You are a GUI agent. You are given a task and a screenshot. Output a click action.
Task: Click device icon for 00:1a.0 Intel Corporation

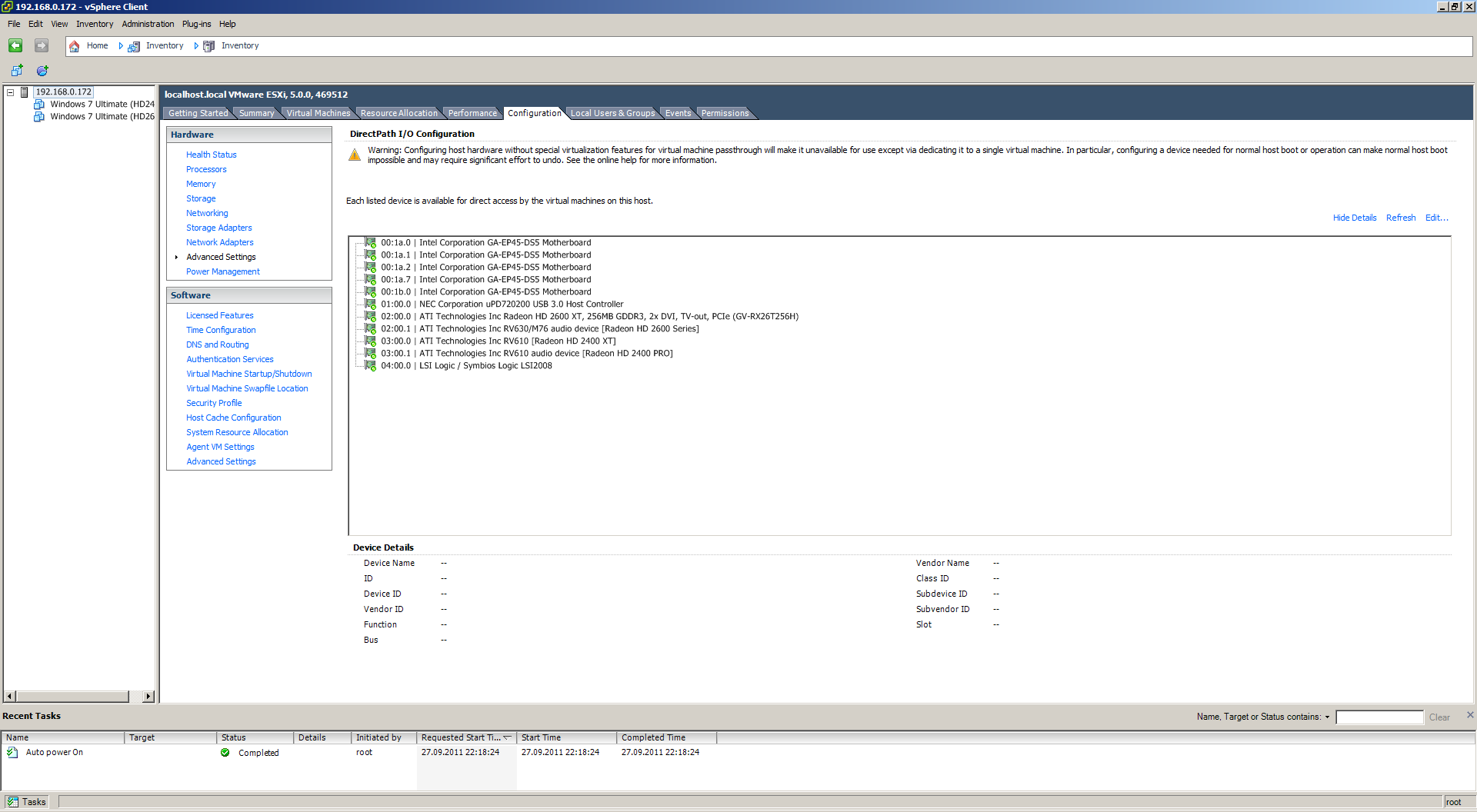point(371,243)
